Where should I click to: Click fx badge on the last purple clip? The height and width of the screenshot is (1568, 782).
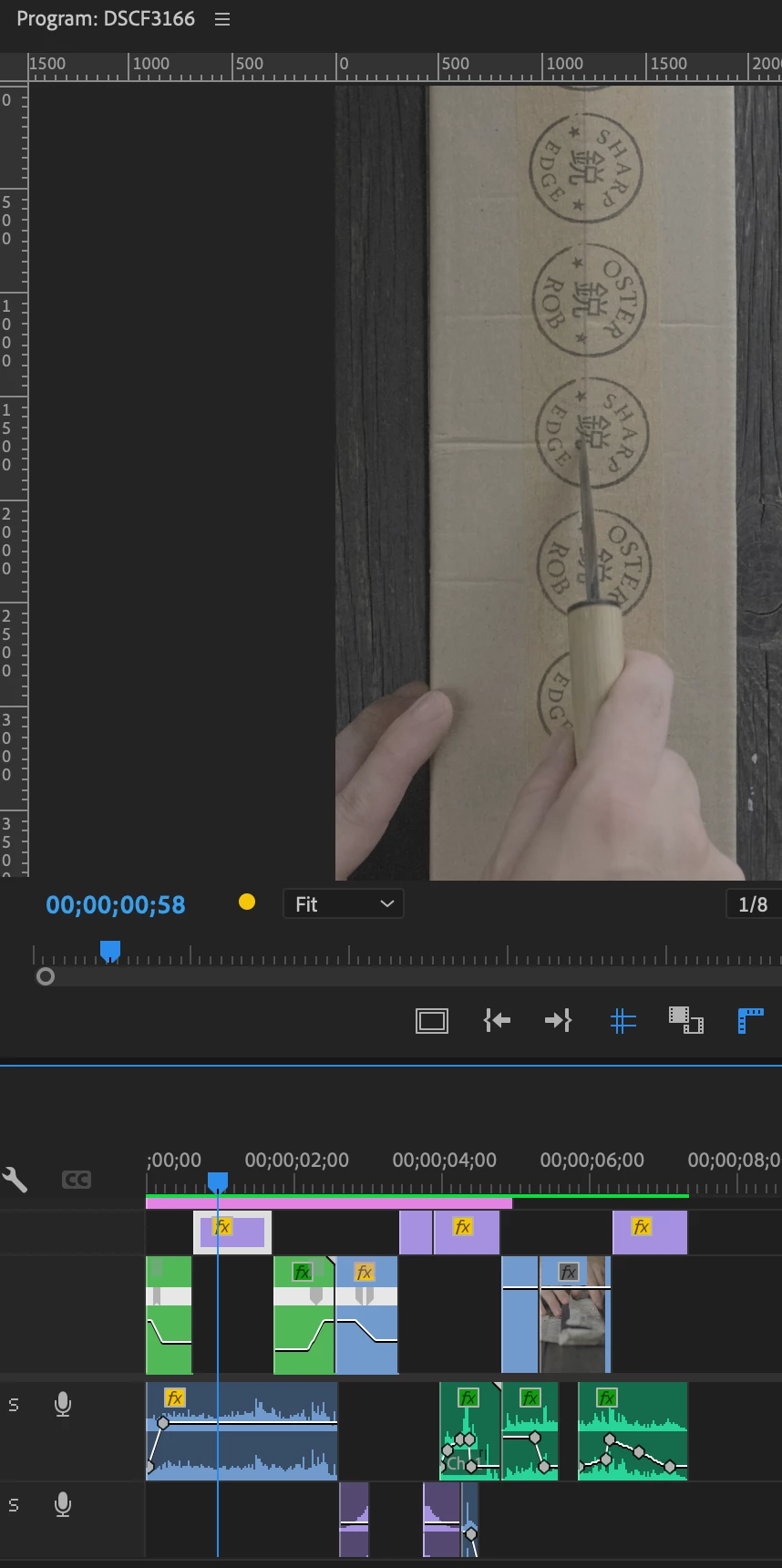642,1227
